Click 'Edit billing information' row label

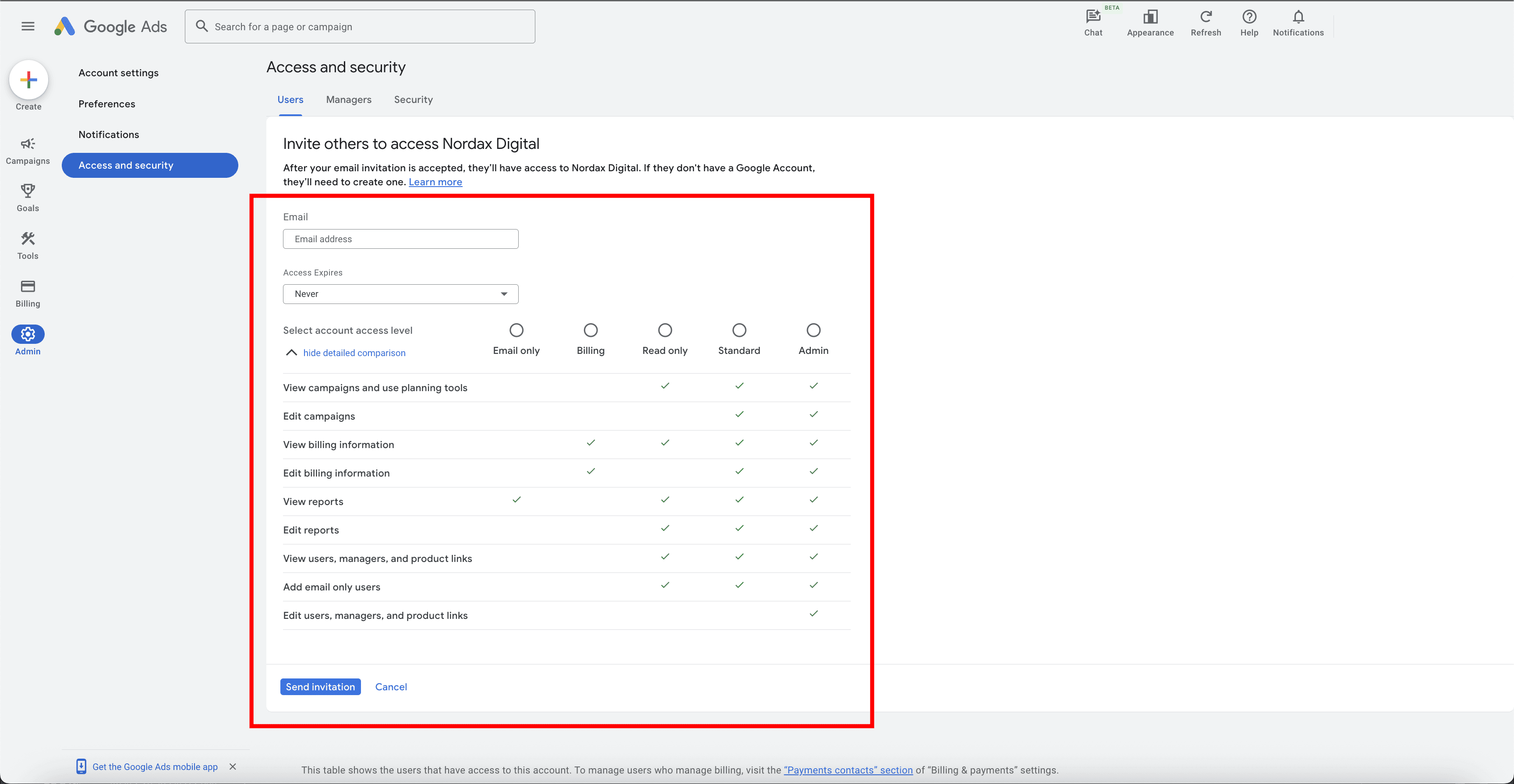336,473
